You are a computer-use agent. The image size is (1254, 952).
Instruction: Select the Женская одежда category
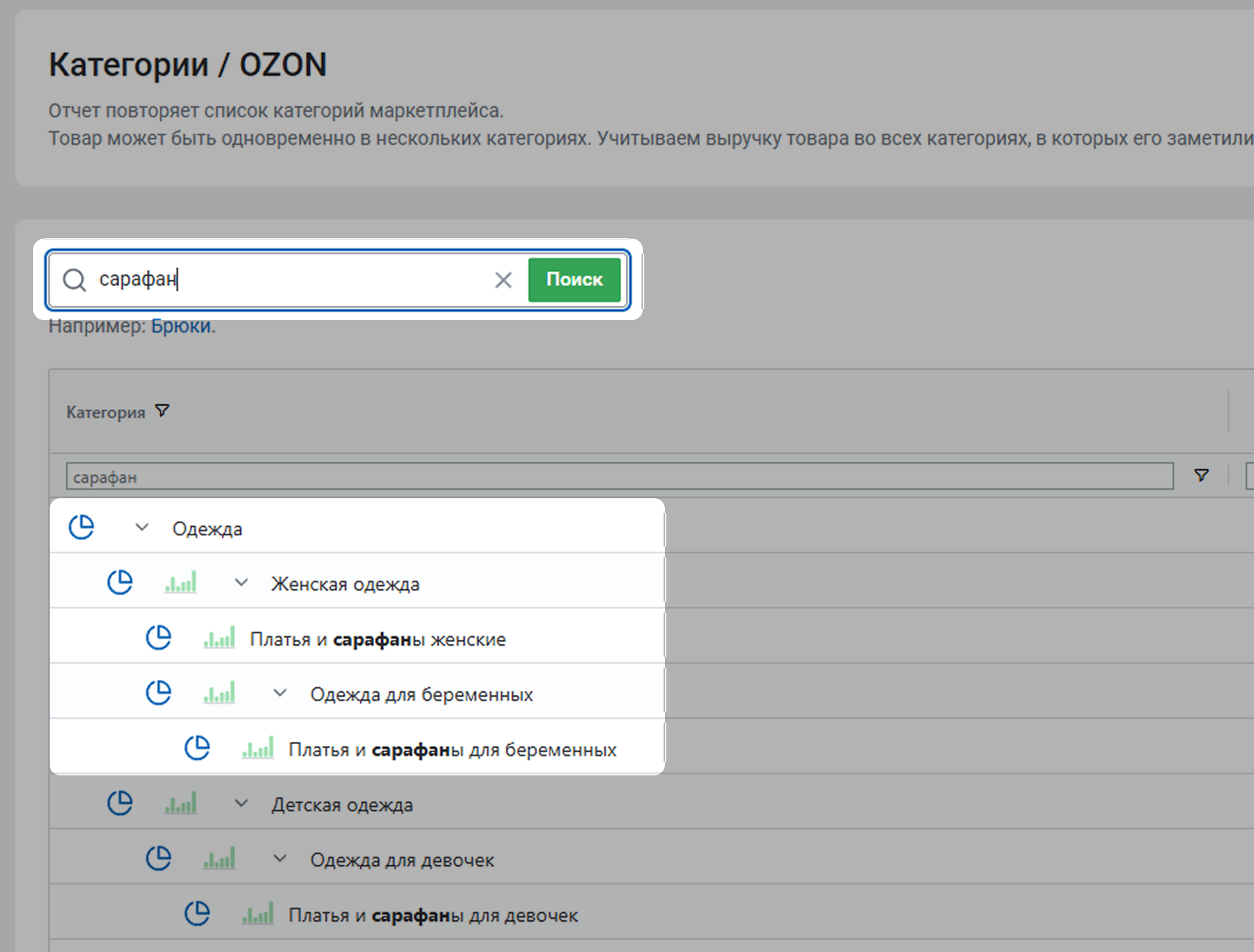coord(345,584)
